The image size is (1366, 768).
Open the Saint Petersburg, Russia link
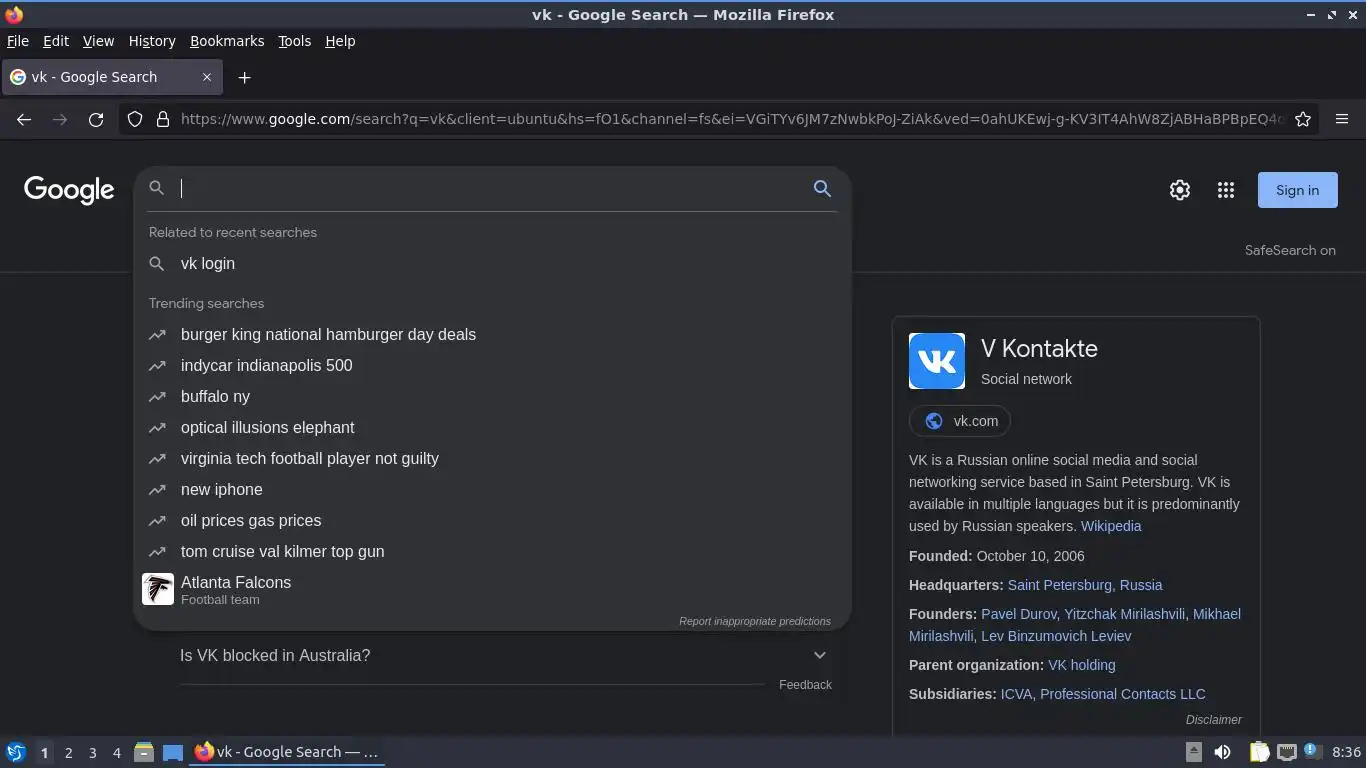tap(1085, 585)
